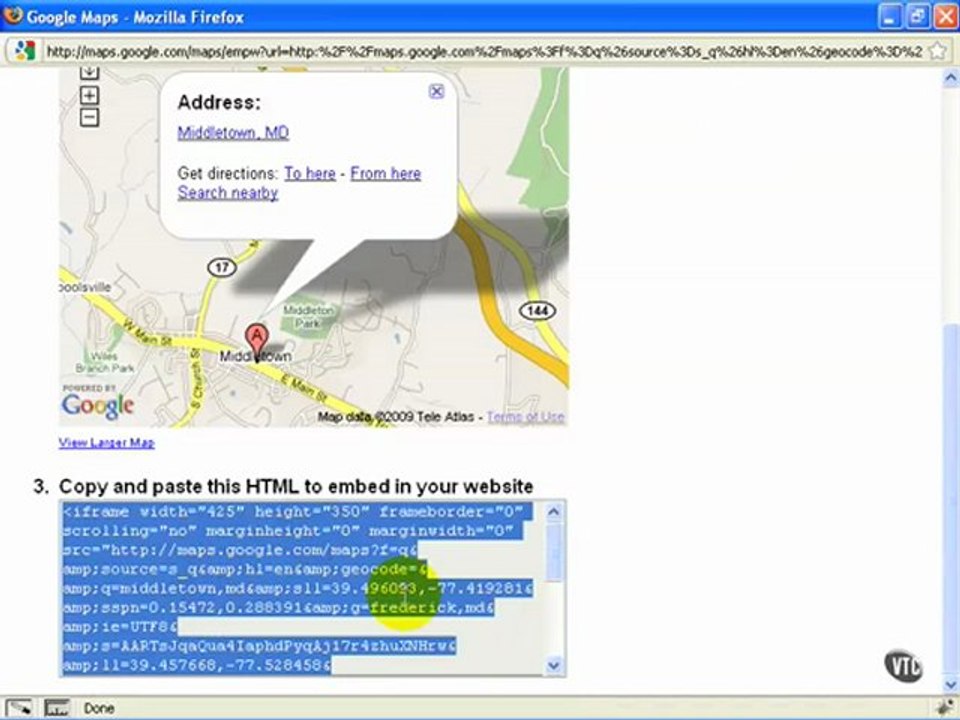This screenshot has width=960, height=720.
Task: Click the page scrollbar down arrow
Action: (951, 684)
